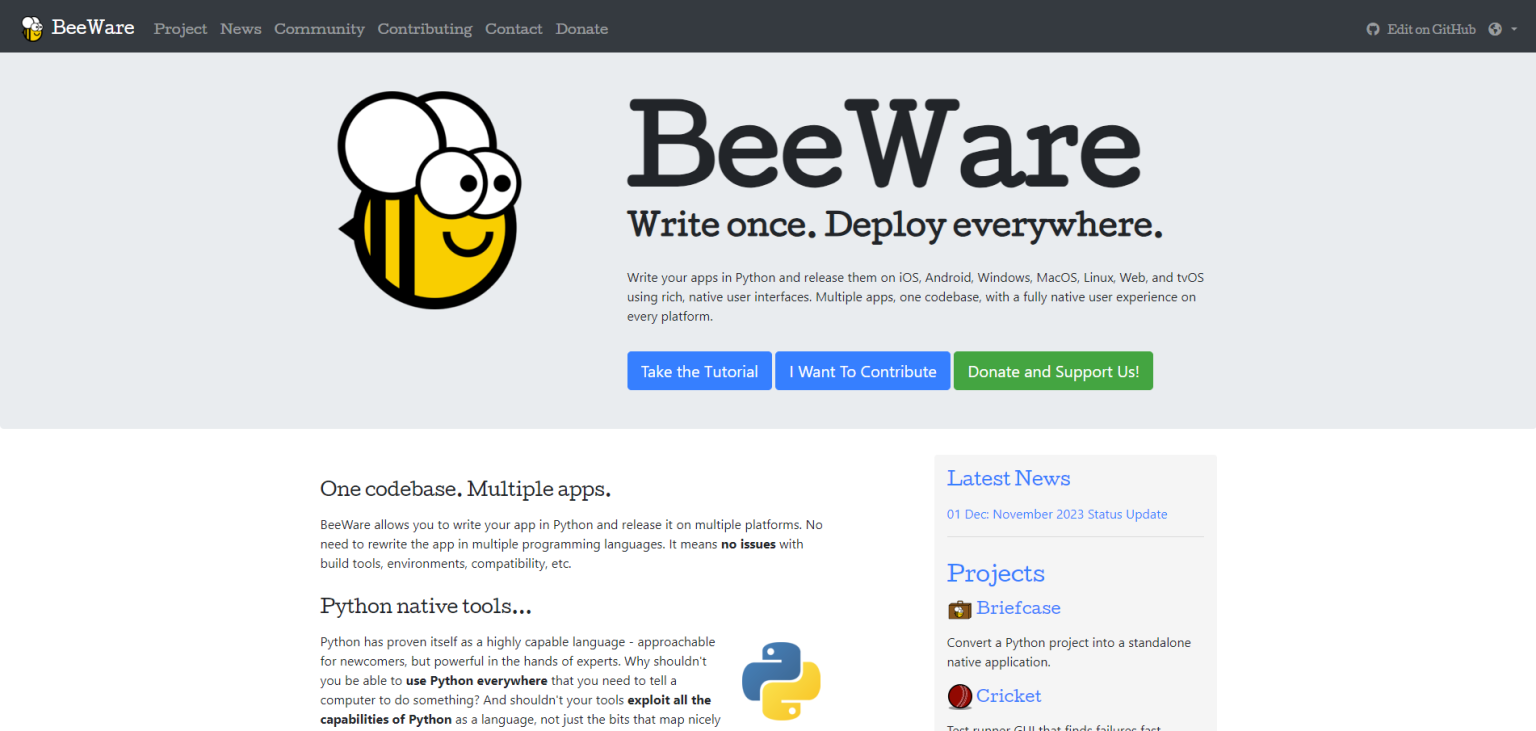Open the November 2023 Status Update link
1536x731 pixels.
click(x=1057, y=514)
